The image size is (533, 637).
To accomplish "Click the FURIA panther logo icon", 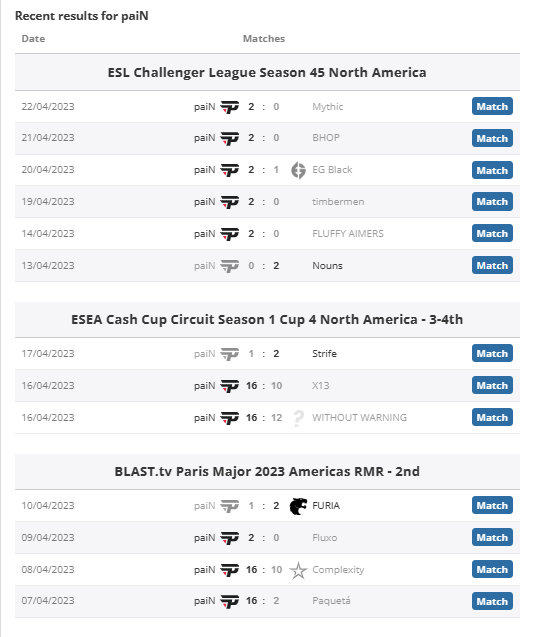I will tap(298, 506).
